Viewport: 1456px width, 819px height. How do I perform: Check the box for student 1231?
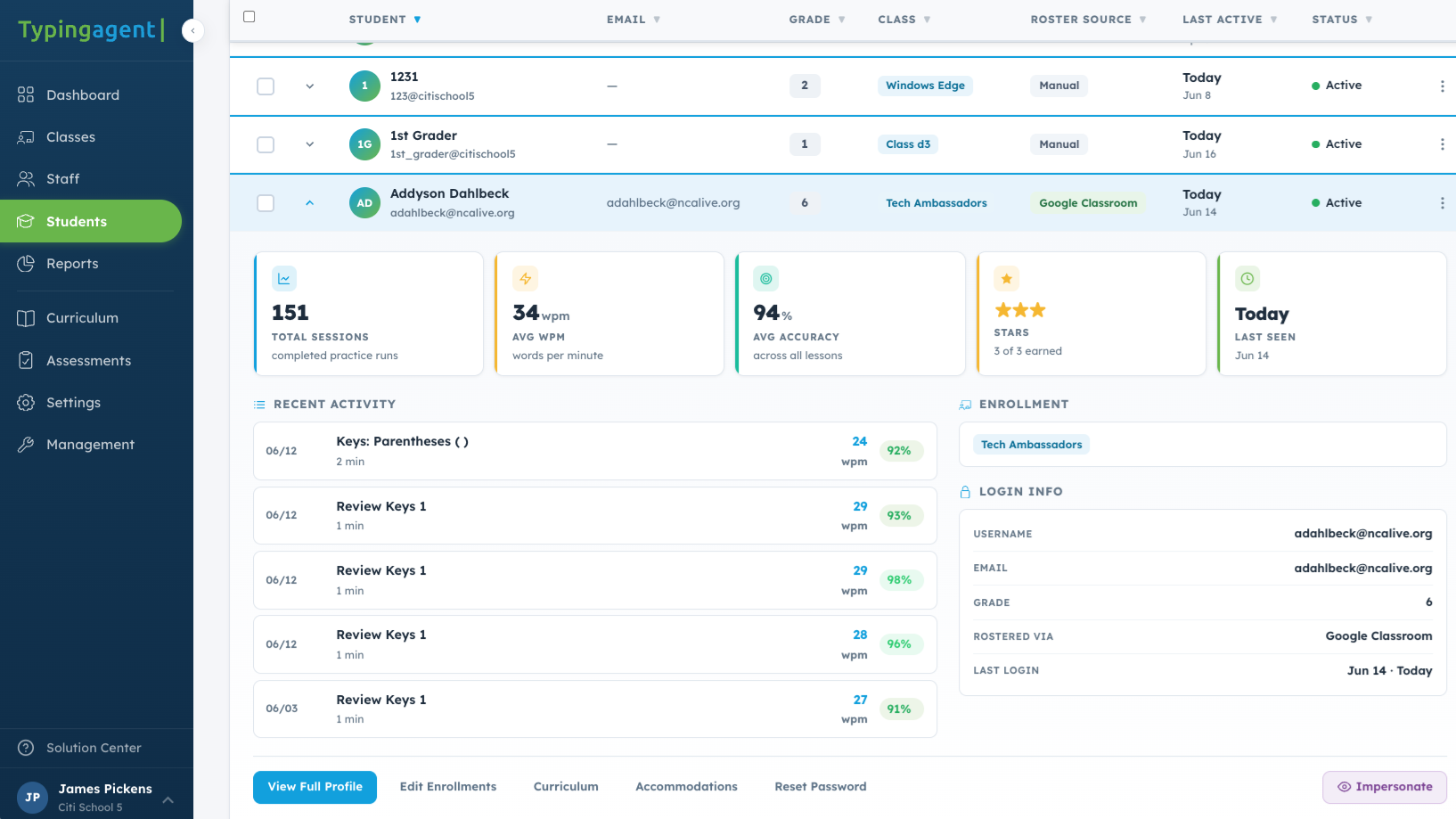[266, 86]
